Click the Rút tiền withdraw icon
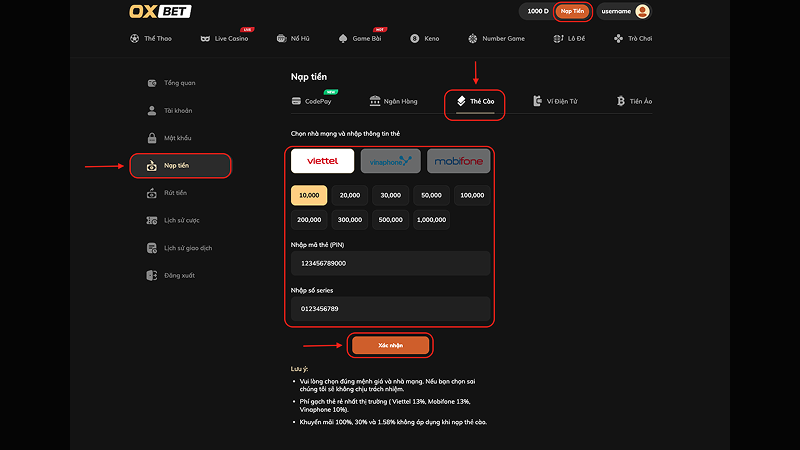The width and height of the screenshot is (800, 450). click(152, 193)
